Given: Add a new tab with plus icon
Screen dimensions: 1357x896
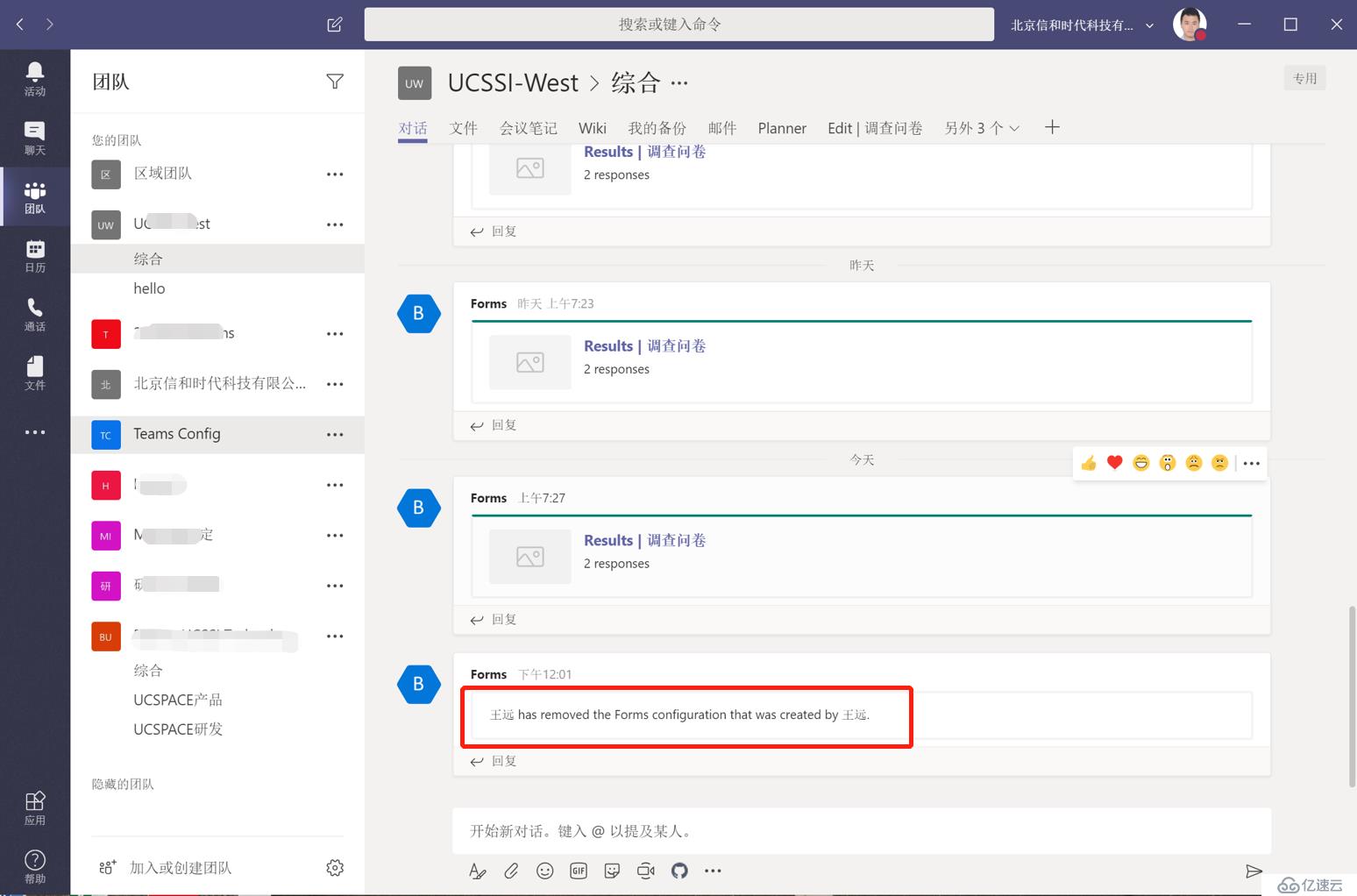Looking at the screenshot, I should click(1053, 127).
